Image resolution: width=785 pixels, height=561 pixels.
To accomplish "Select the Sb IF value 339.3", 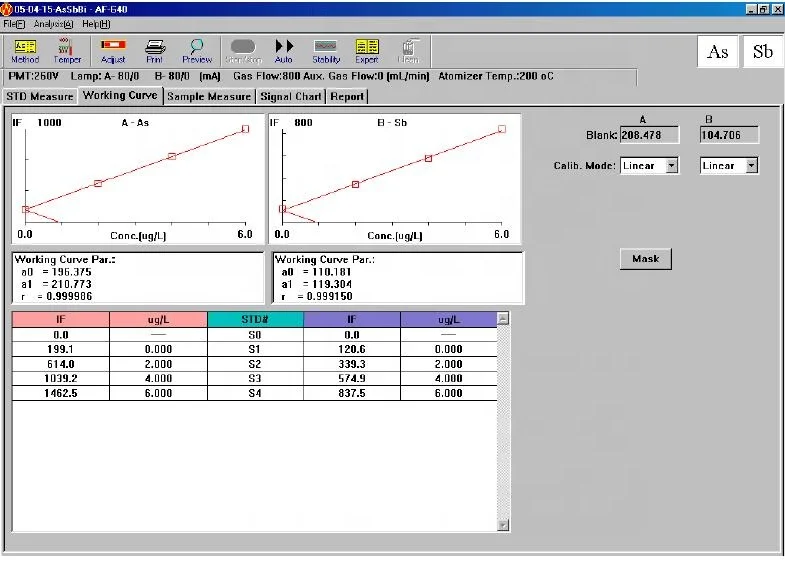I will pos(351,364).
